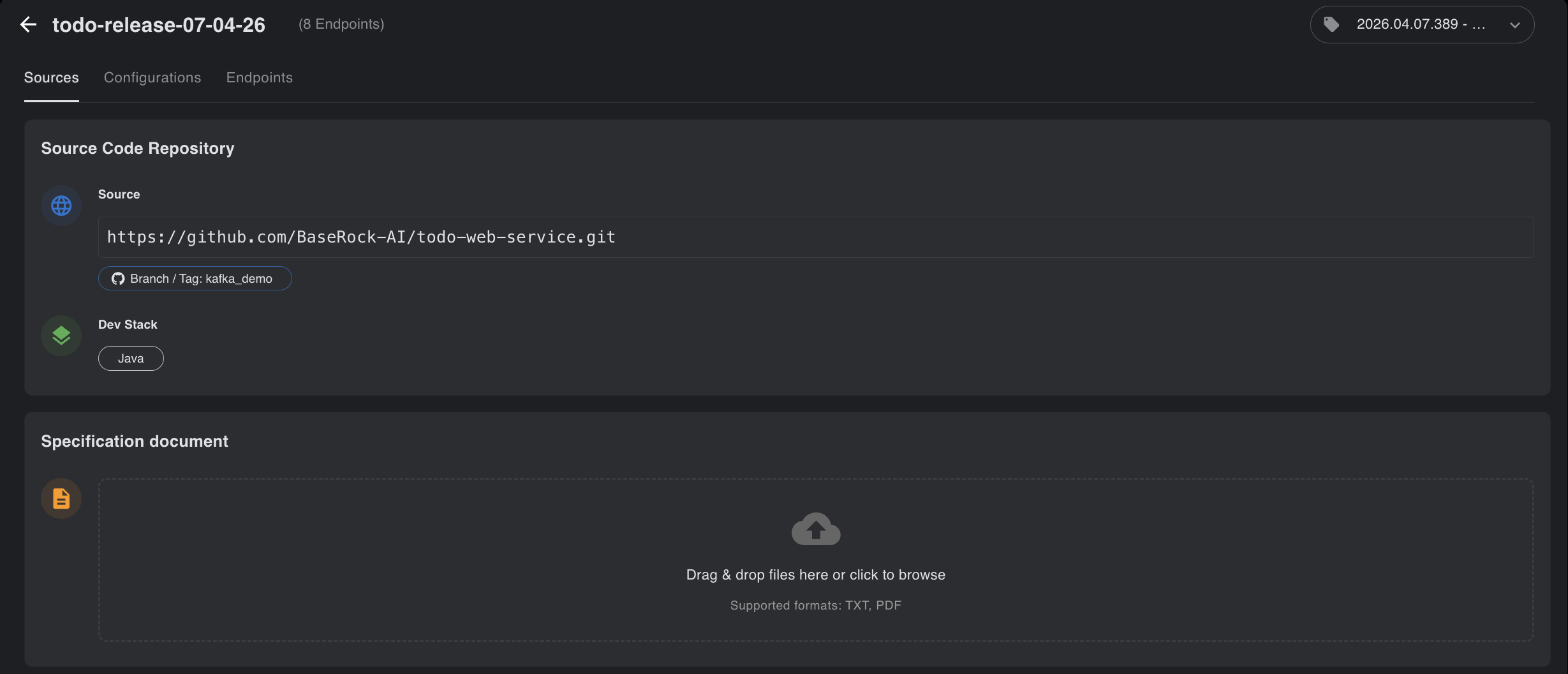Expand the version dropdown chevron
Image resolution: width=1568 pixels, height=674 pixels.
tap(1514, 26)
